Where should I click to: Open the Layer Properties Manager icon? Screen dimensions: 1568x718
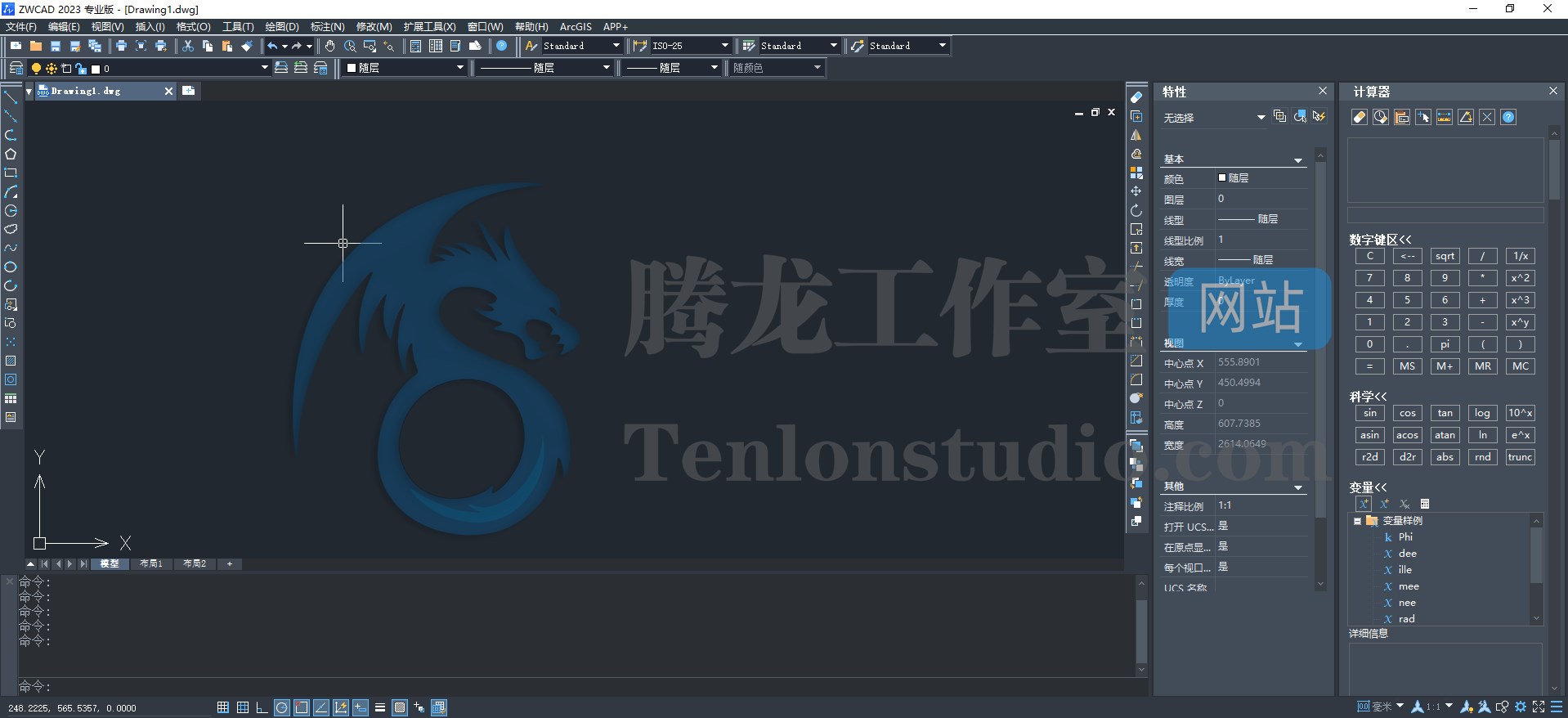tap(16, 68)
